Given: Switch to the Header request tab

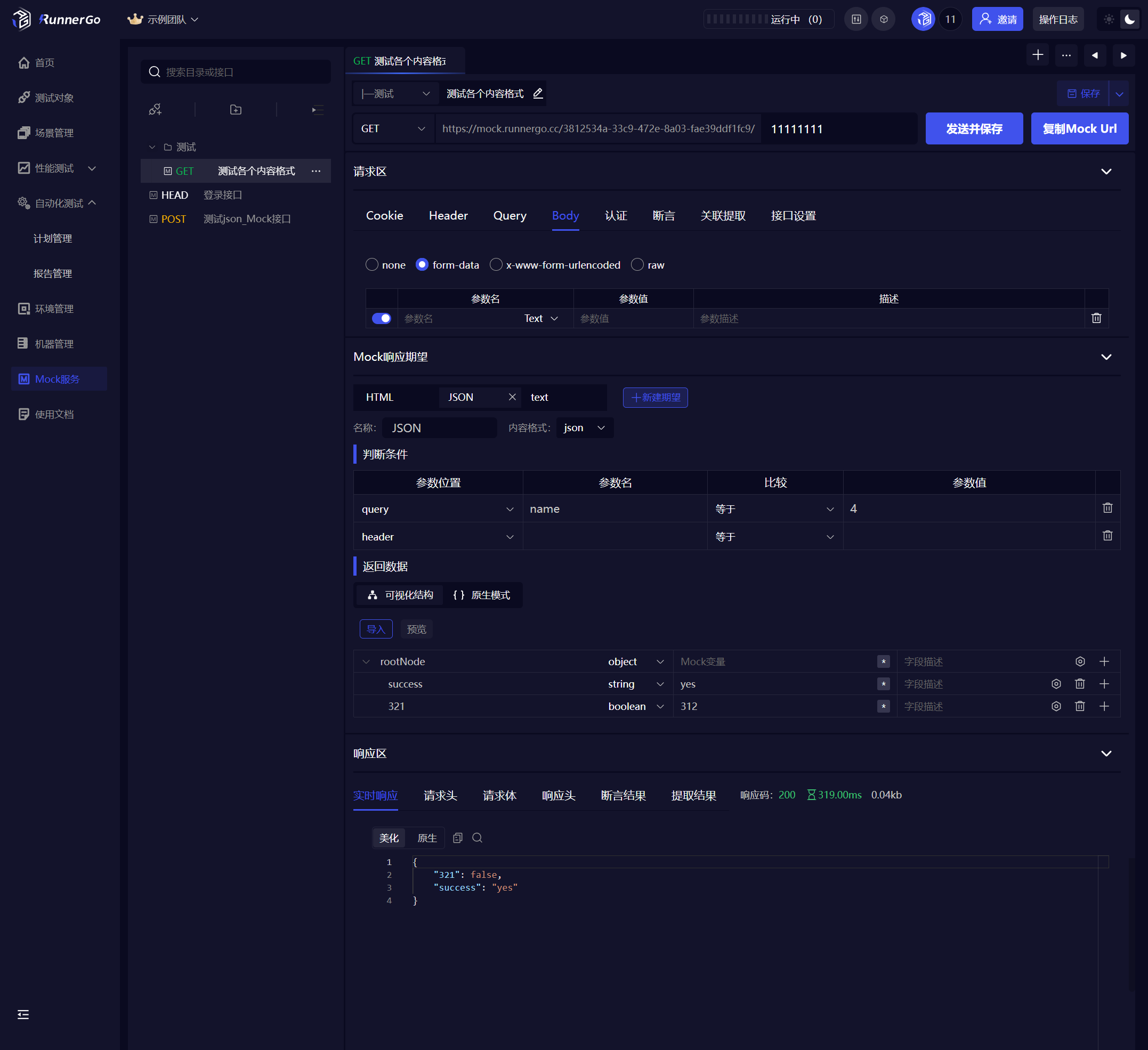Looking at the screenshot, I should (448, 216).
